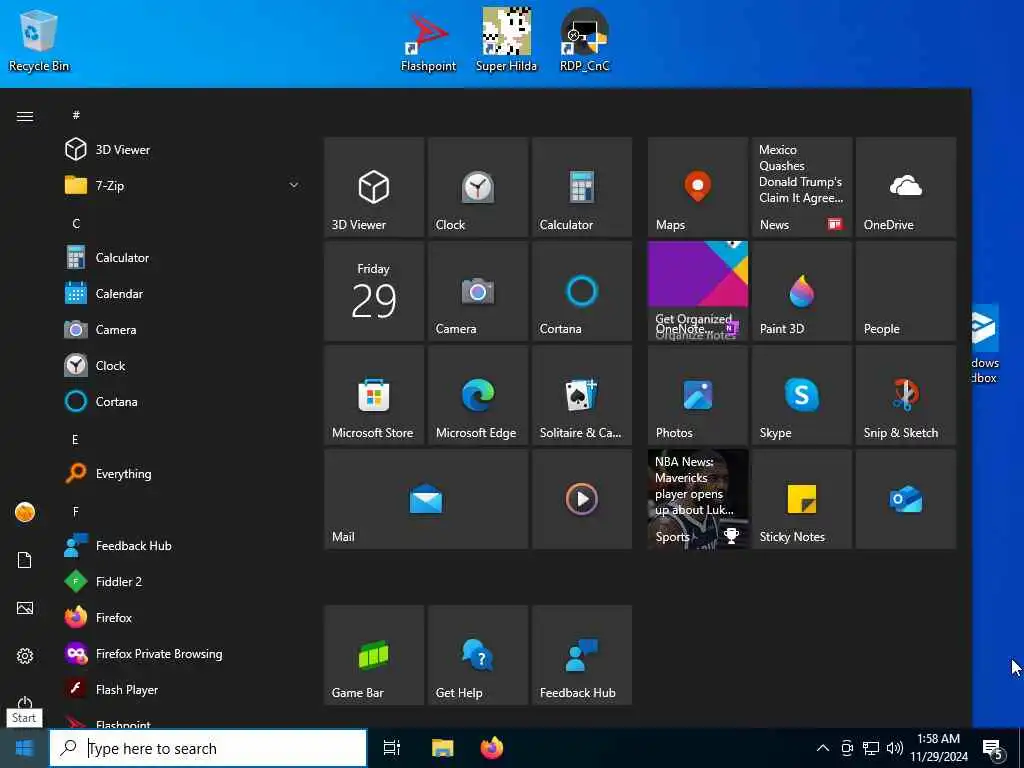
Task: Open the wide Mail tile
Action: pos(426,499)
